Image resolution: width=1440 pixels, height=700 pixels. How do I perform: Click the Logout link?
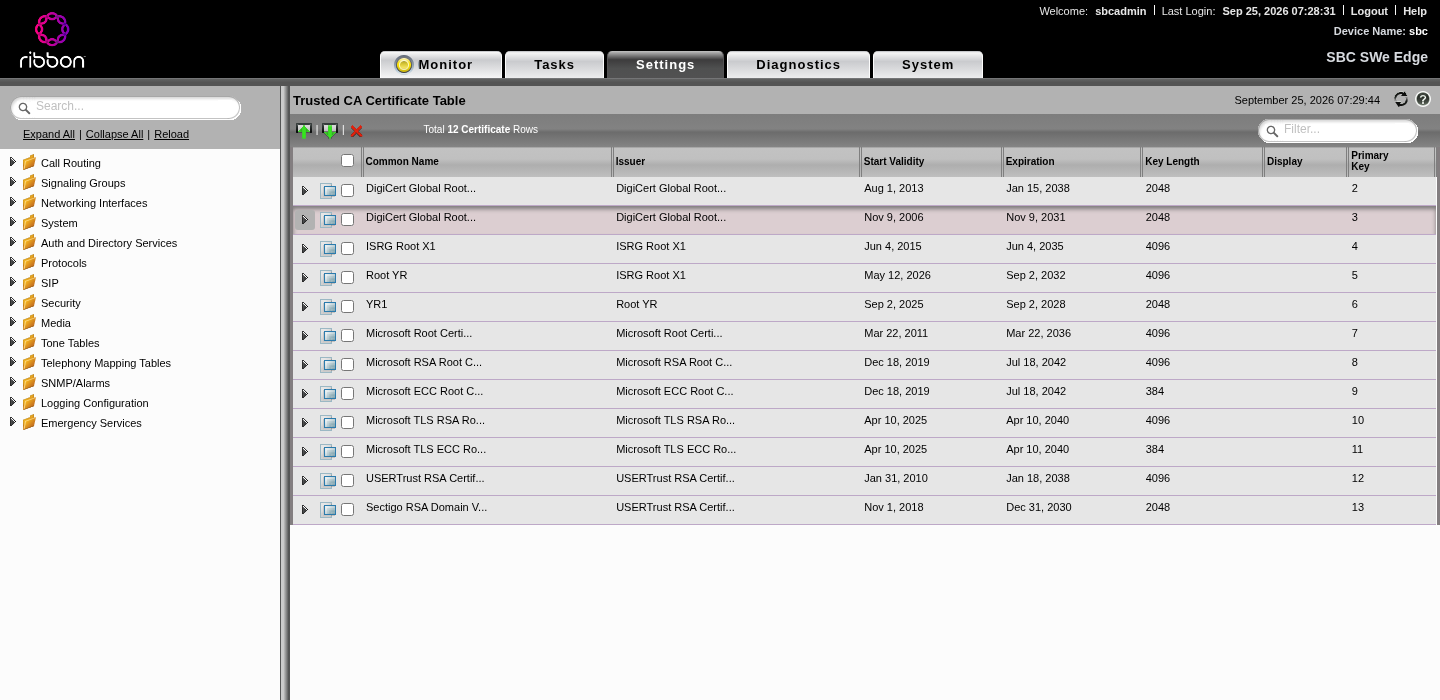(1369, 11)
